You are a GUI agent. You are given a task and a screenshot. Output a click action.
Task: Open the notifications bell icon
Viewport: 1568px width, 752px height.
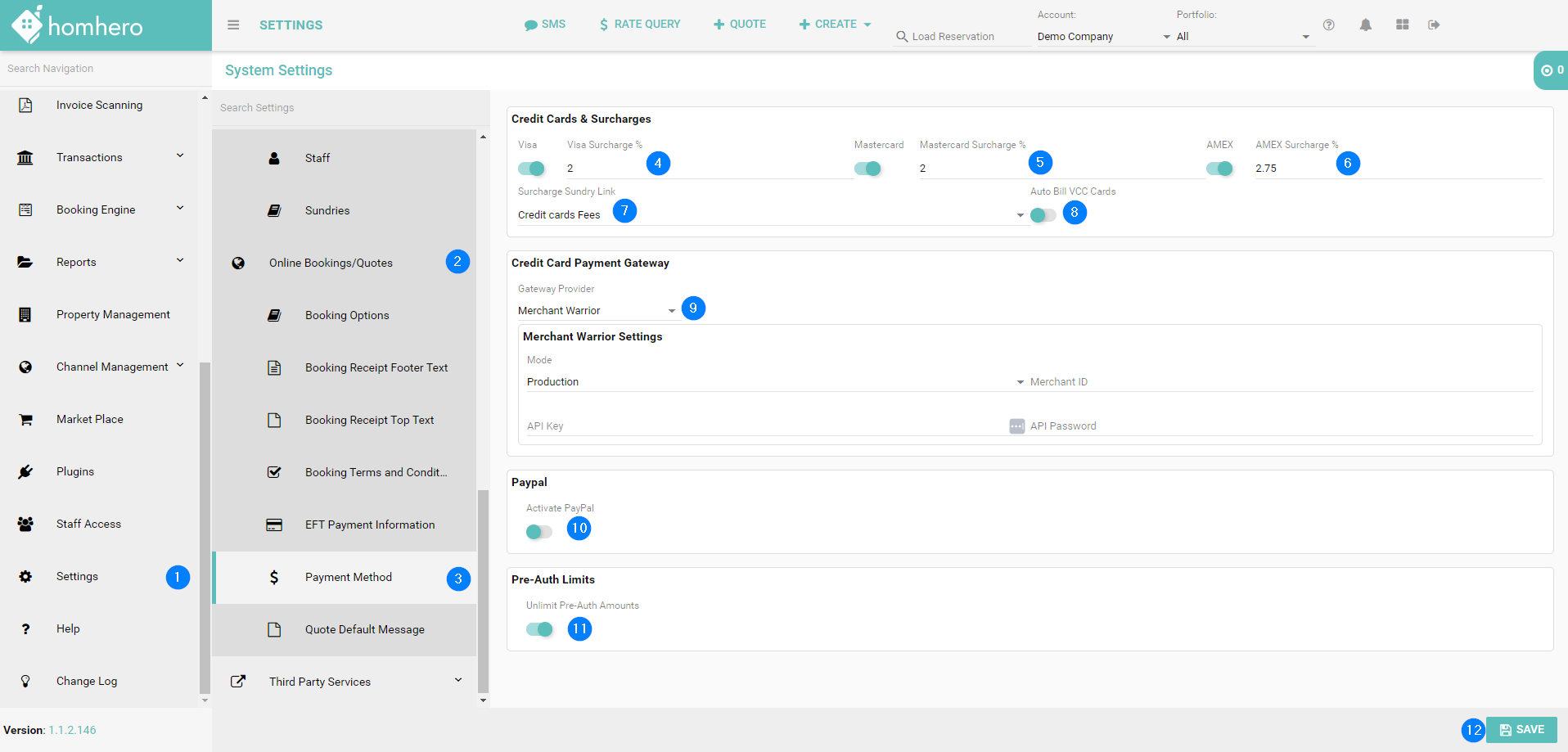coord(1365,25)
